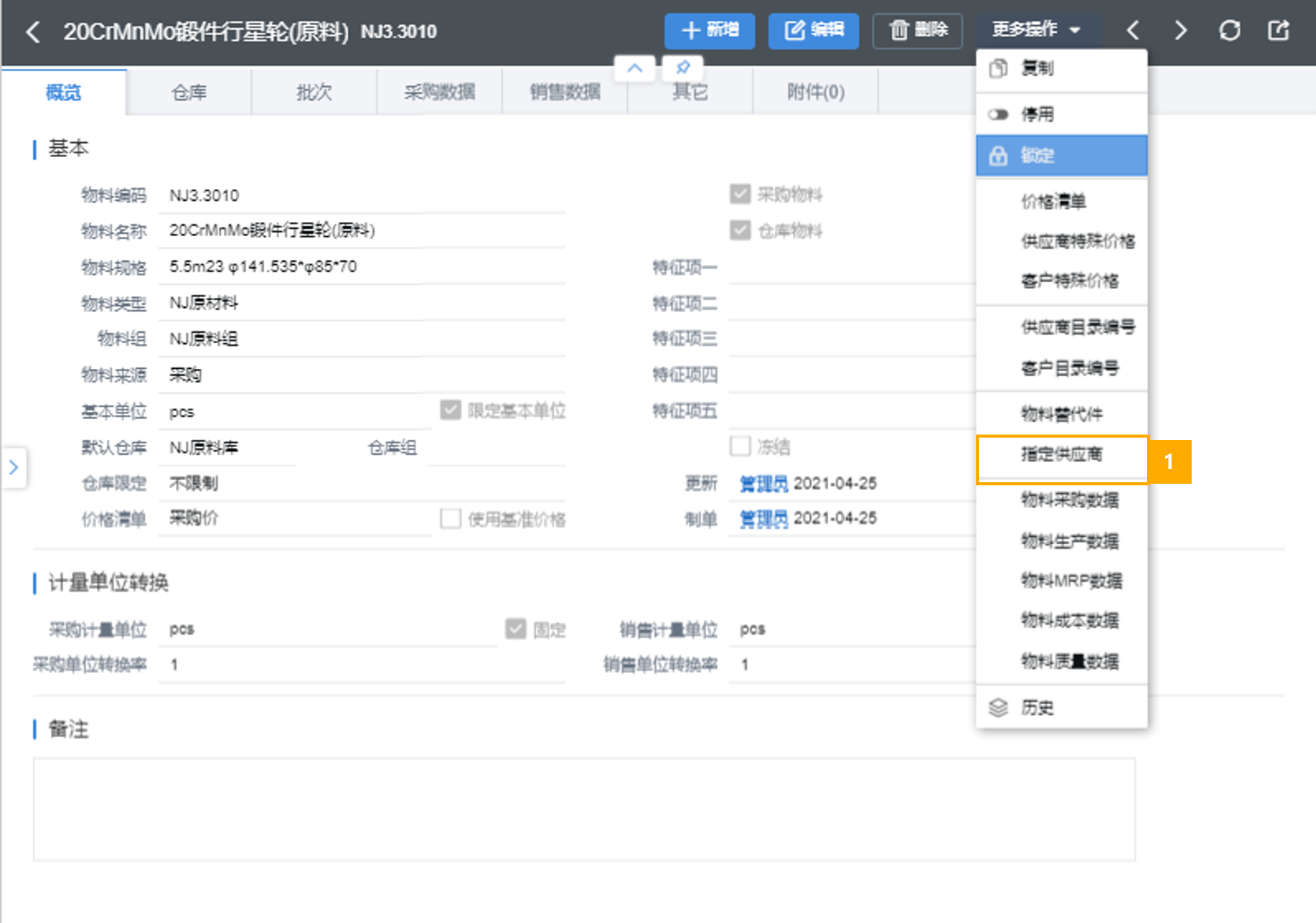Viewport: 1316px width, 923px height.
Task: Click the 仓库限定 value 不限制
Action: [194, 483]
